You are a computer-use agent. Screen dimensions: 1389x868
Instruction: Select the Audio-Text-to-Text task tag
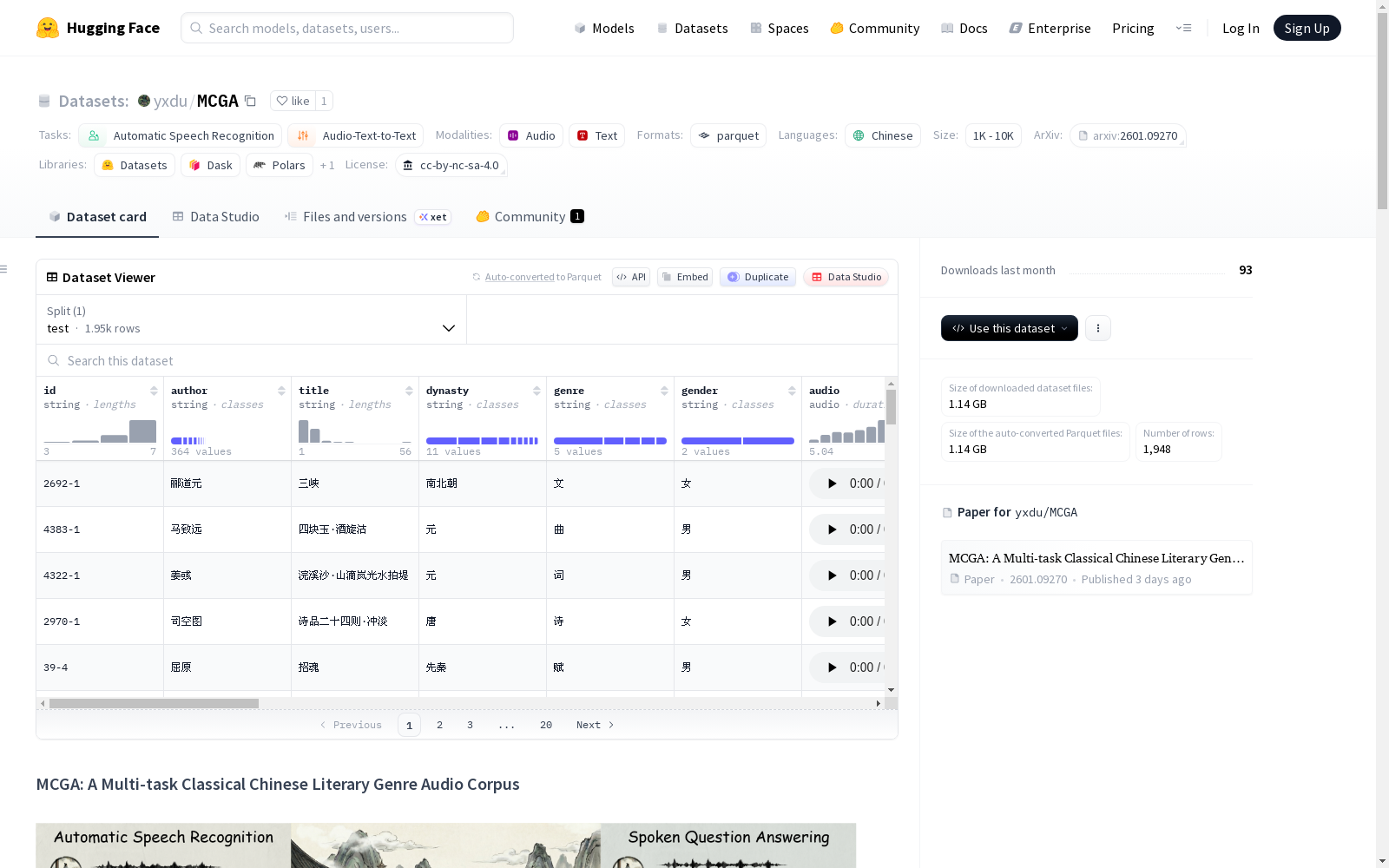tap(356, 135)
